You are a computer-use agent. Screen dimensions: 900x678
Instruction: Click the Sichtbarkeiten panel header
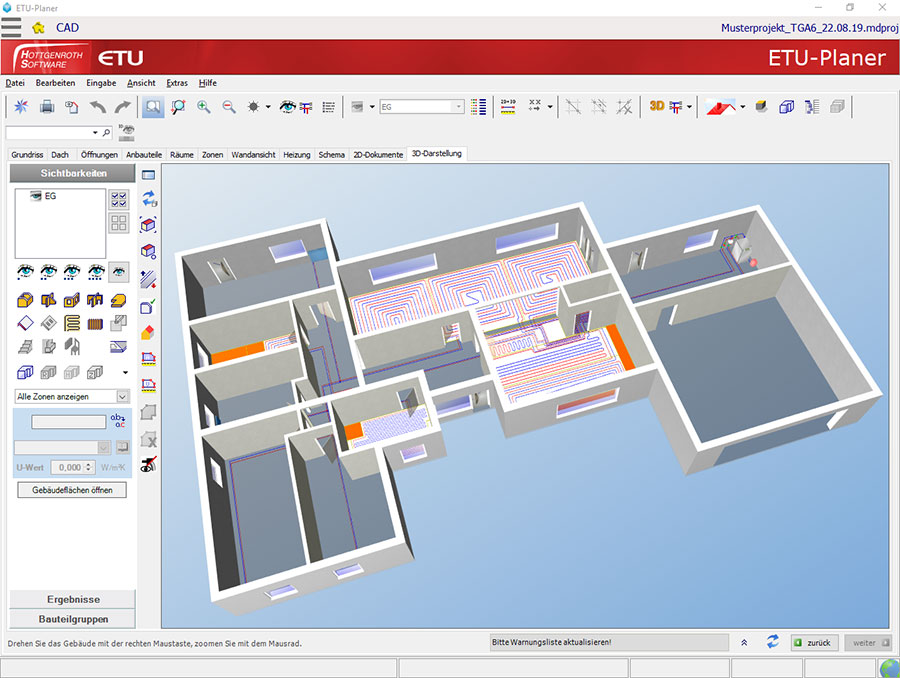(x=73, y=173)
